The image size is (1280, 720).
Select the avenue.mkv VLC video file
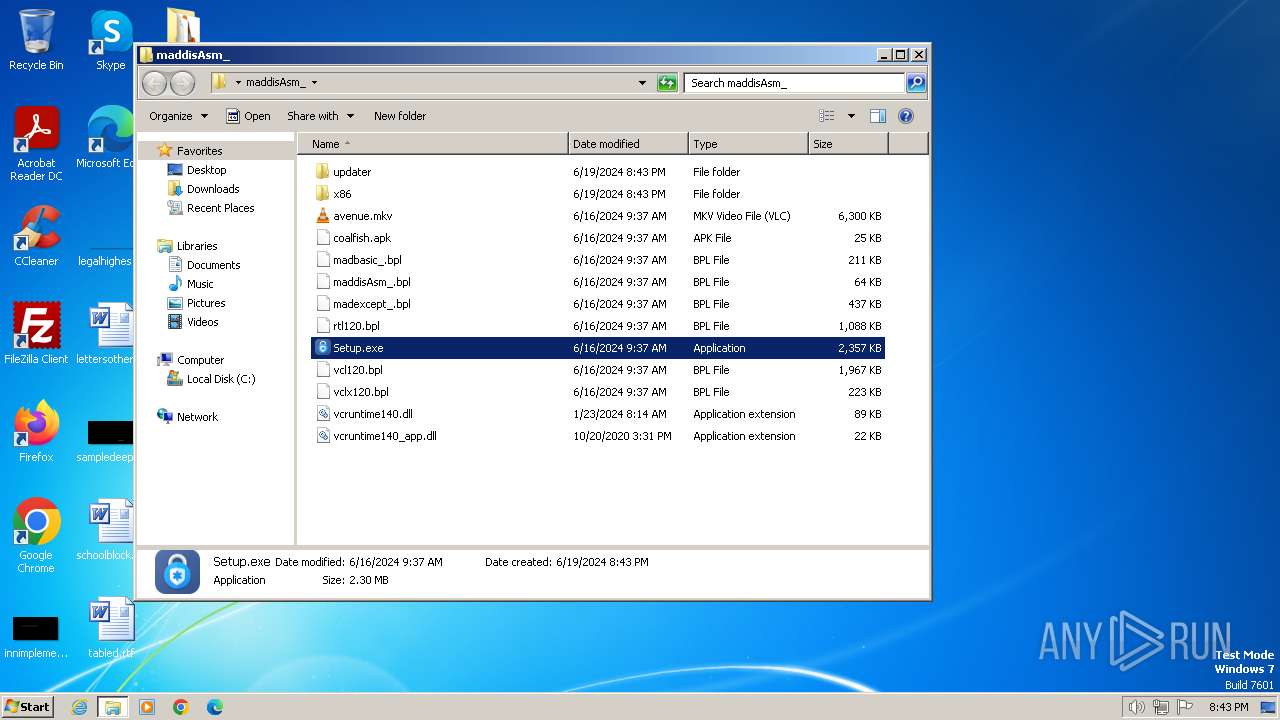pos(598,216)
